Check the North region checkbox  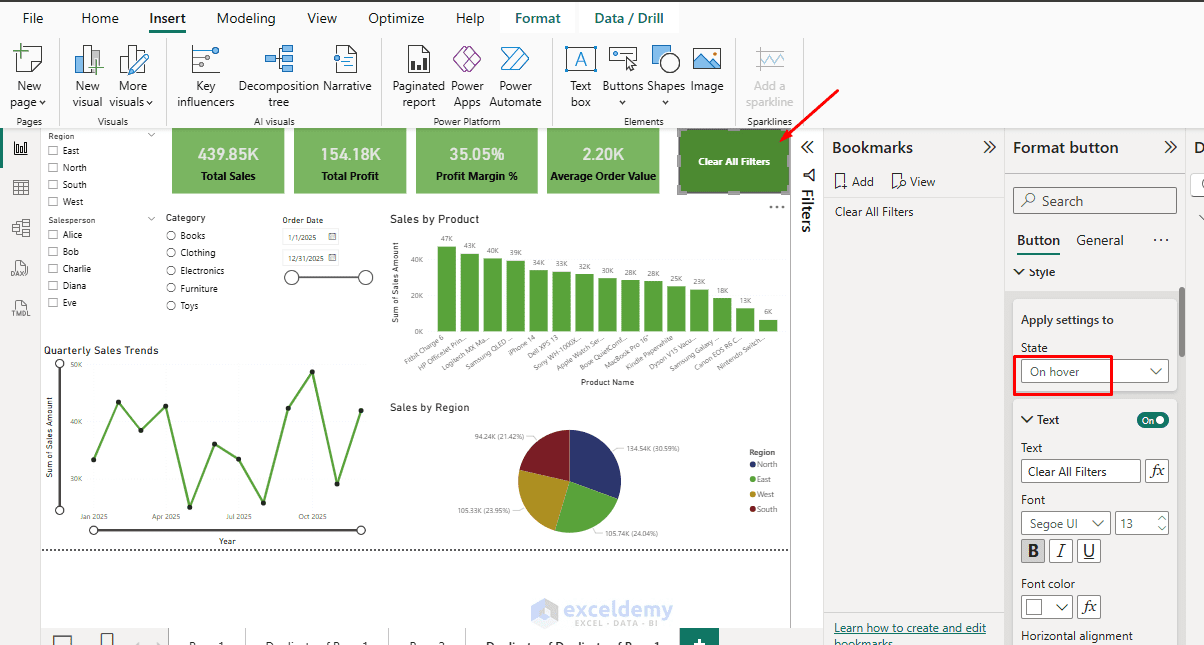tap(53, 168)
